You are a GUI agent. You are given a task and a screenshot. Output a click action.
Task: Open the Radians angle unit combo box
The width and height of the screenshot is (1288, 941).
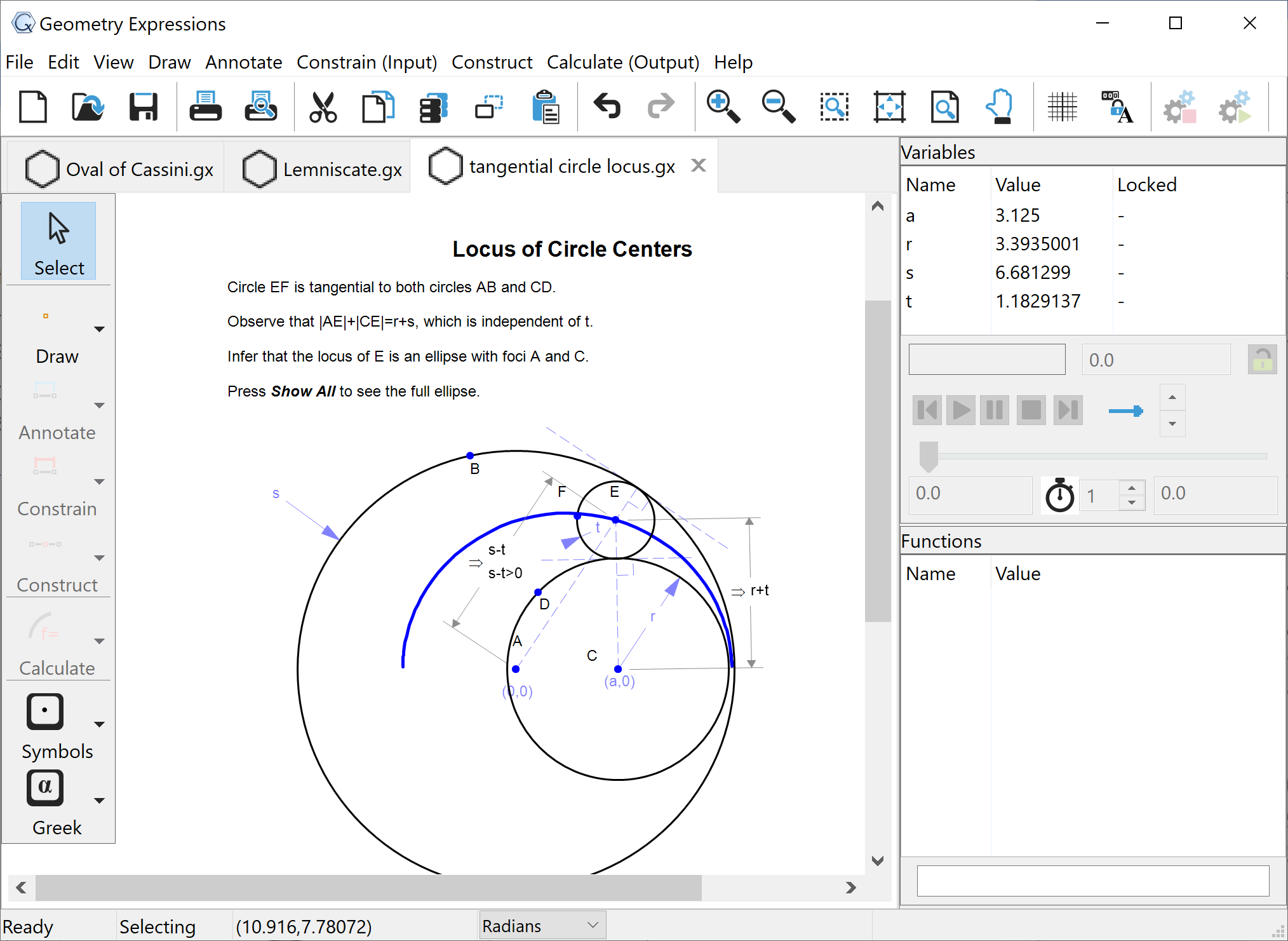(542, 926)
